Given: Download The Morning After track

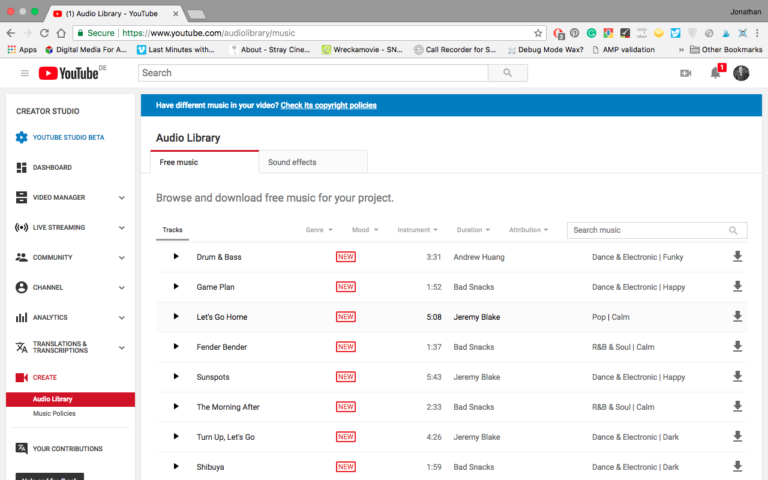Looking at the screenshot, I should [737, 406].
